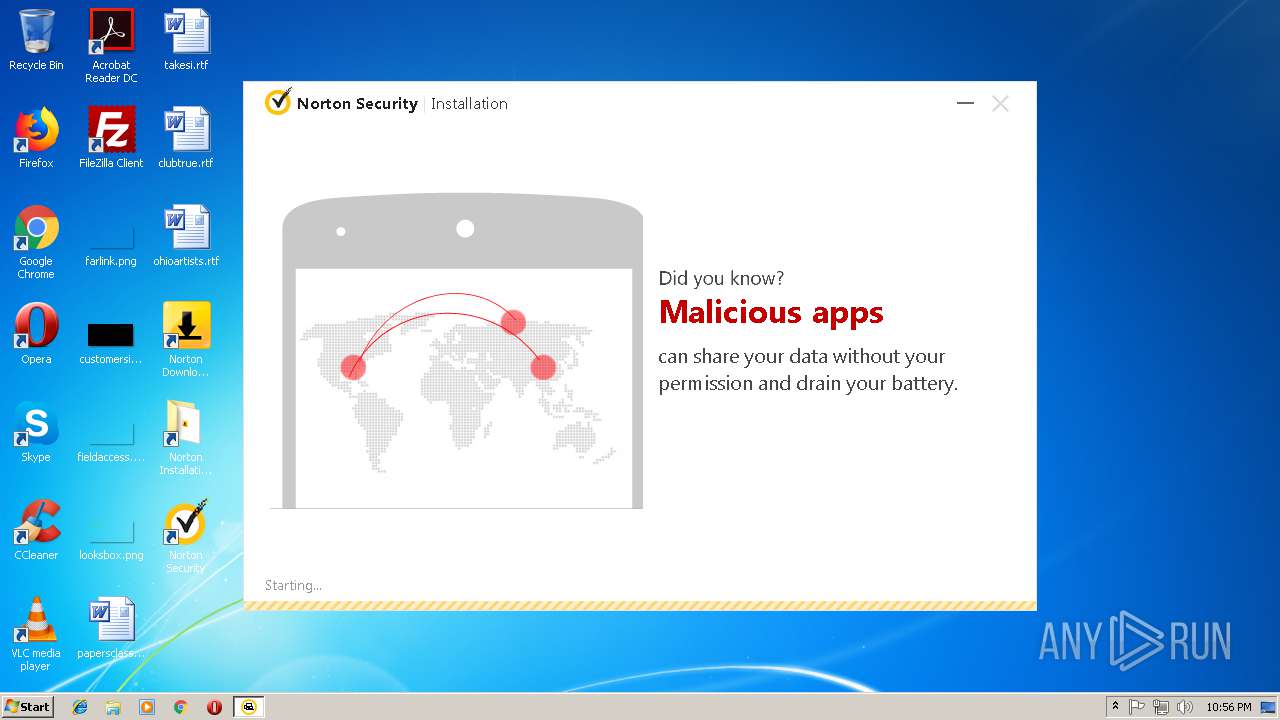This screenshot has height=720, width=1280.
Task: Open Opera from the taskbar
Action: point(214,707)
